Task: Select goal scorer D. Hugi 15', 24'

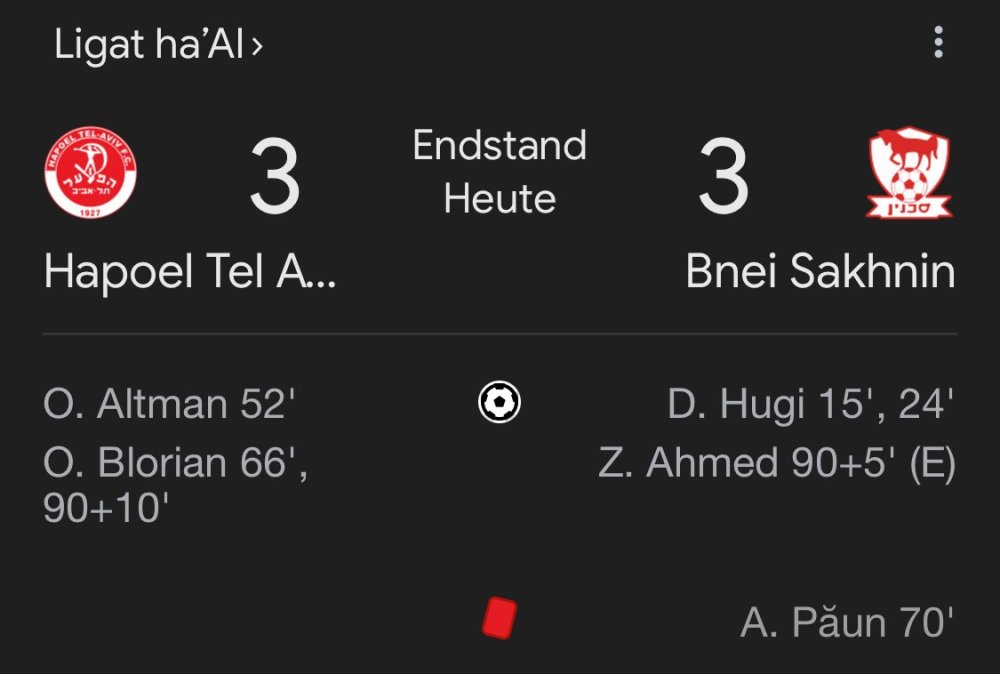Action: pos(810,404)
